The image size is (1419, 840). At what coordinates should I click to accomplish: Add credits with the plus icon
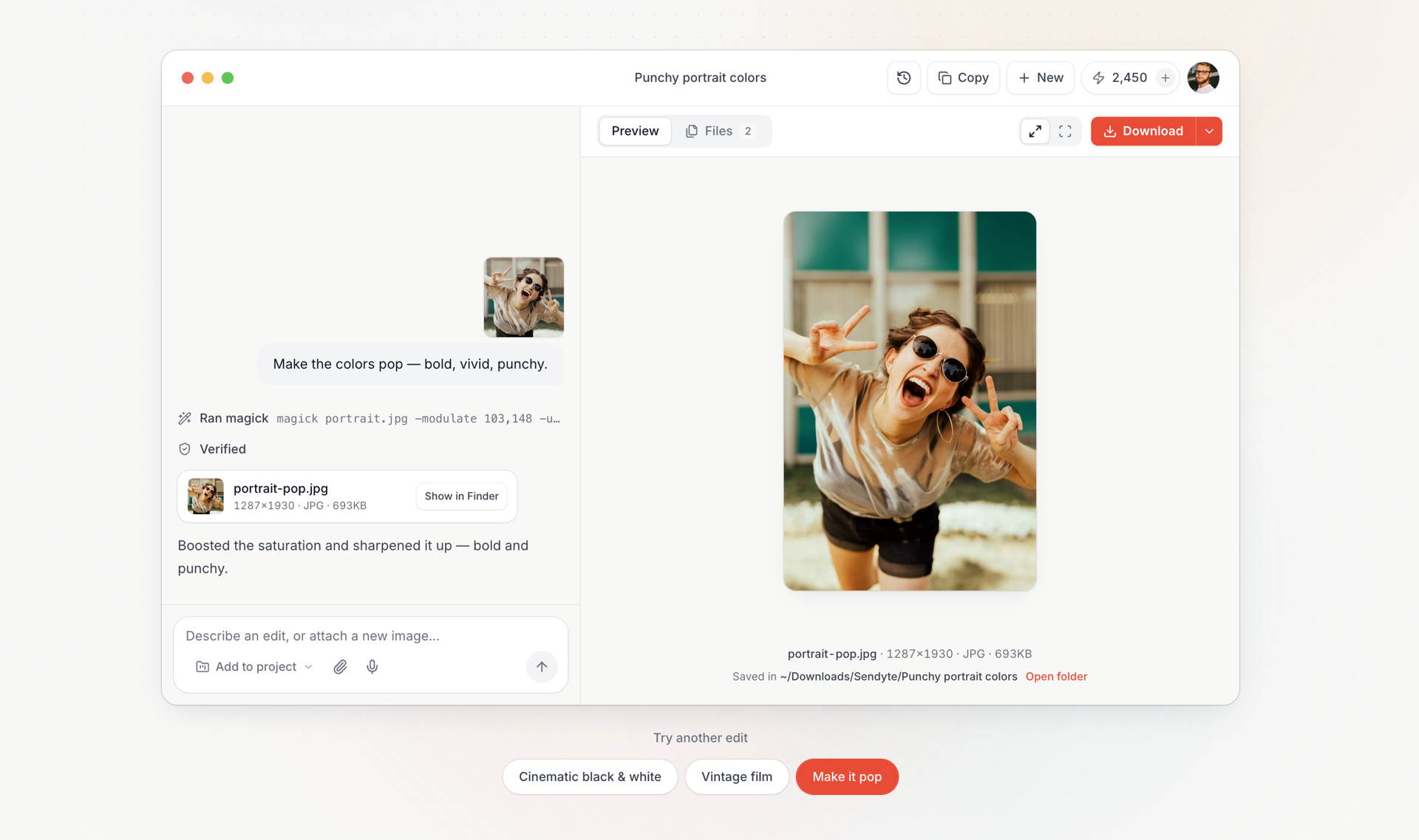coord(1165,78)
